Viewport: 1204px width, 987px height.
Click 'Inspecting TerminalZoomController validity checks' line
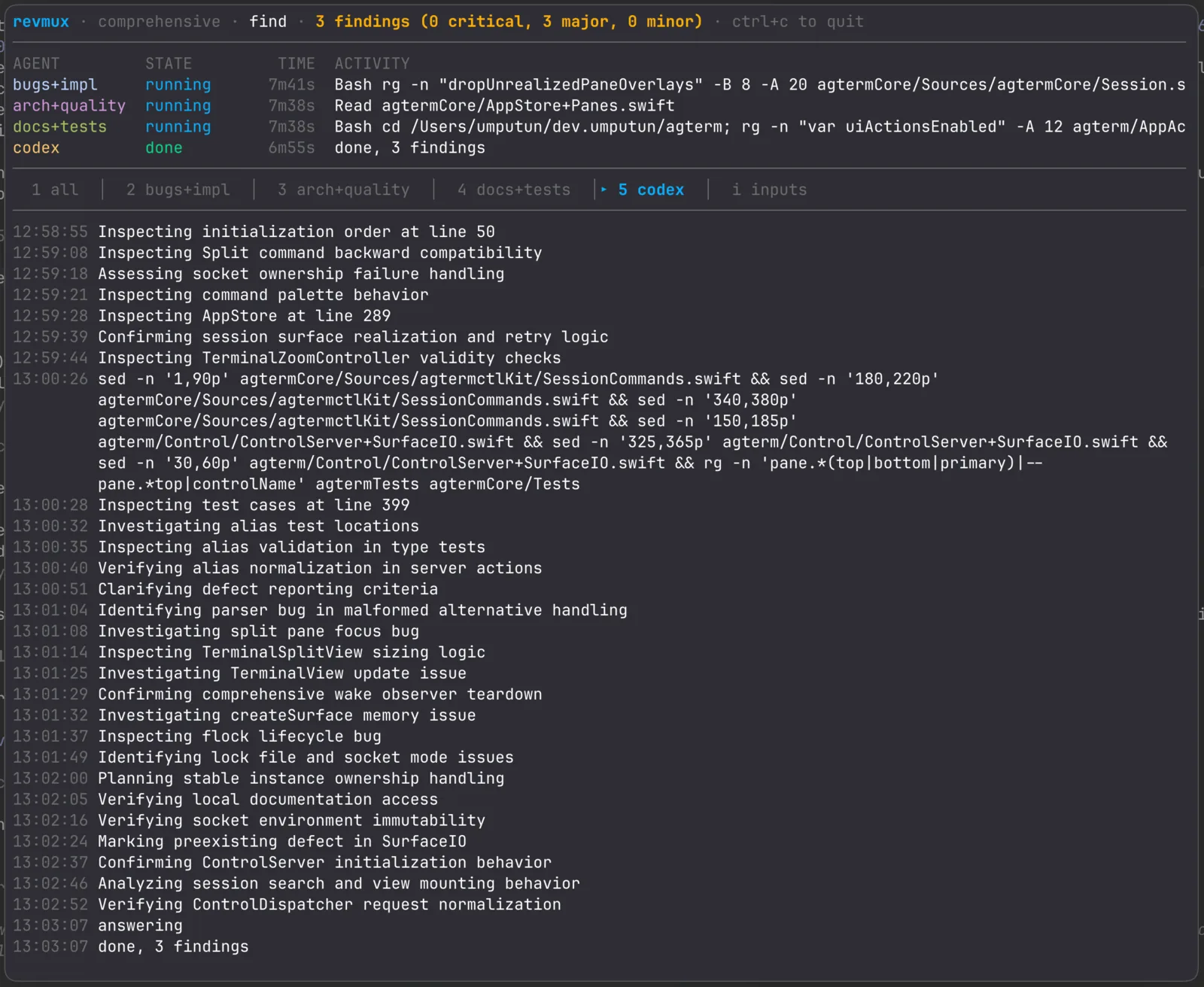click(330, 358)
